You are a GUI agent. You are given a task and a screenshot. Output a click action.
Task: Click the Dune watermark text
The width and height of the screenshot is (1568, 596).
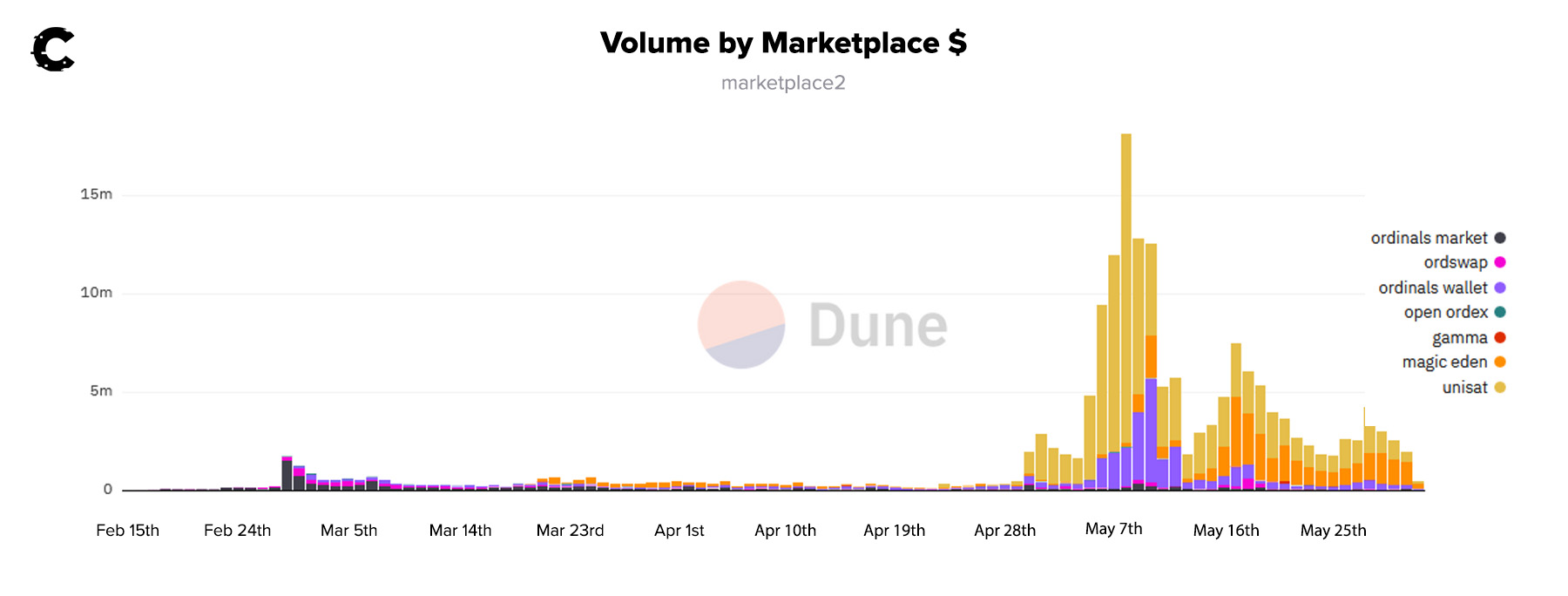click(x=877, y=326)
